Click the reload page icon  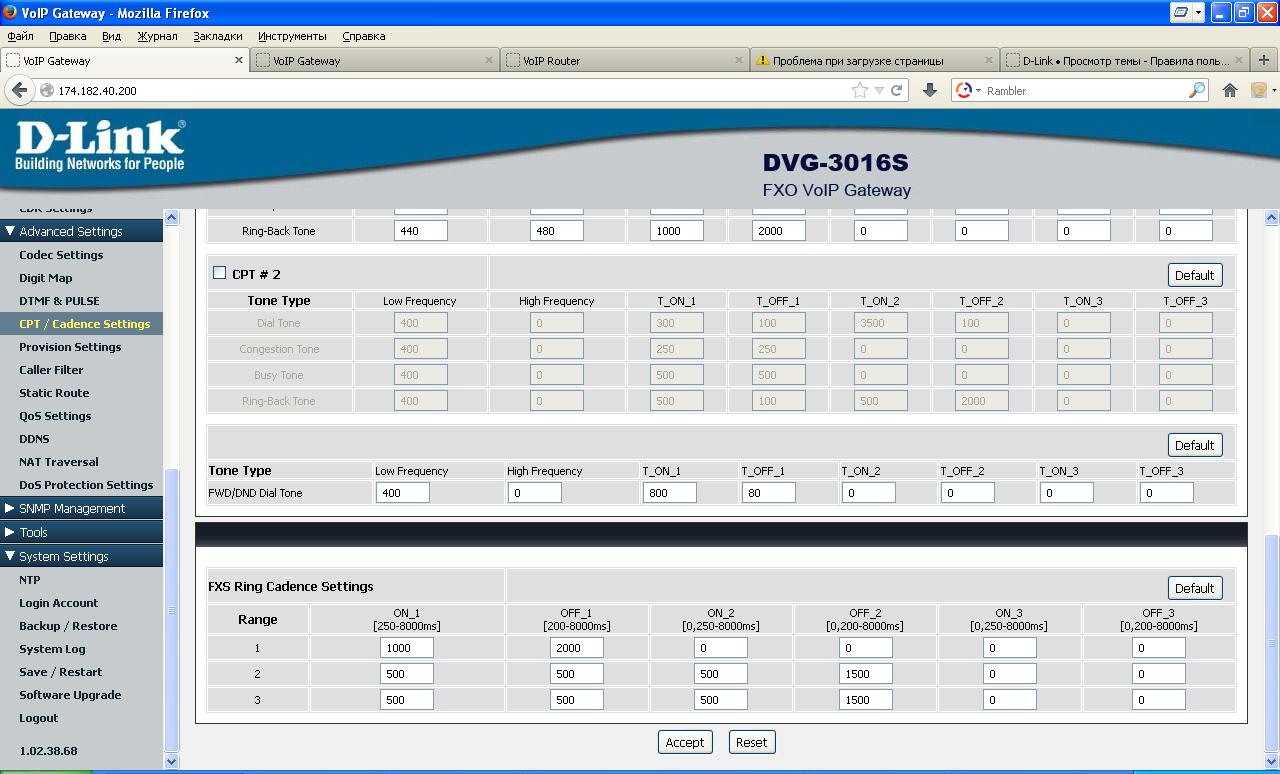coord(897,90)
